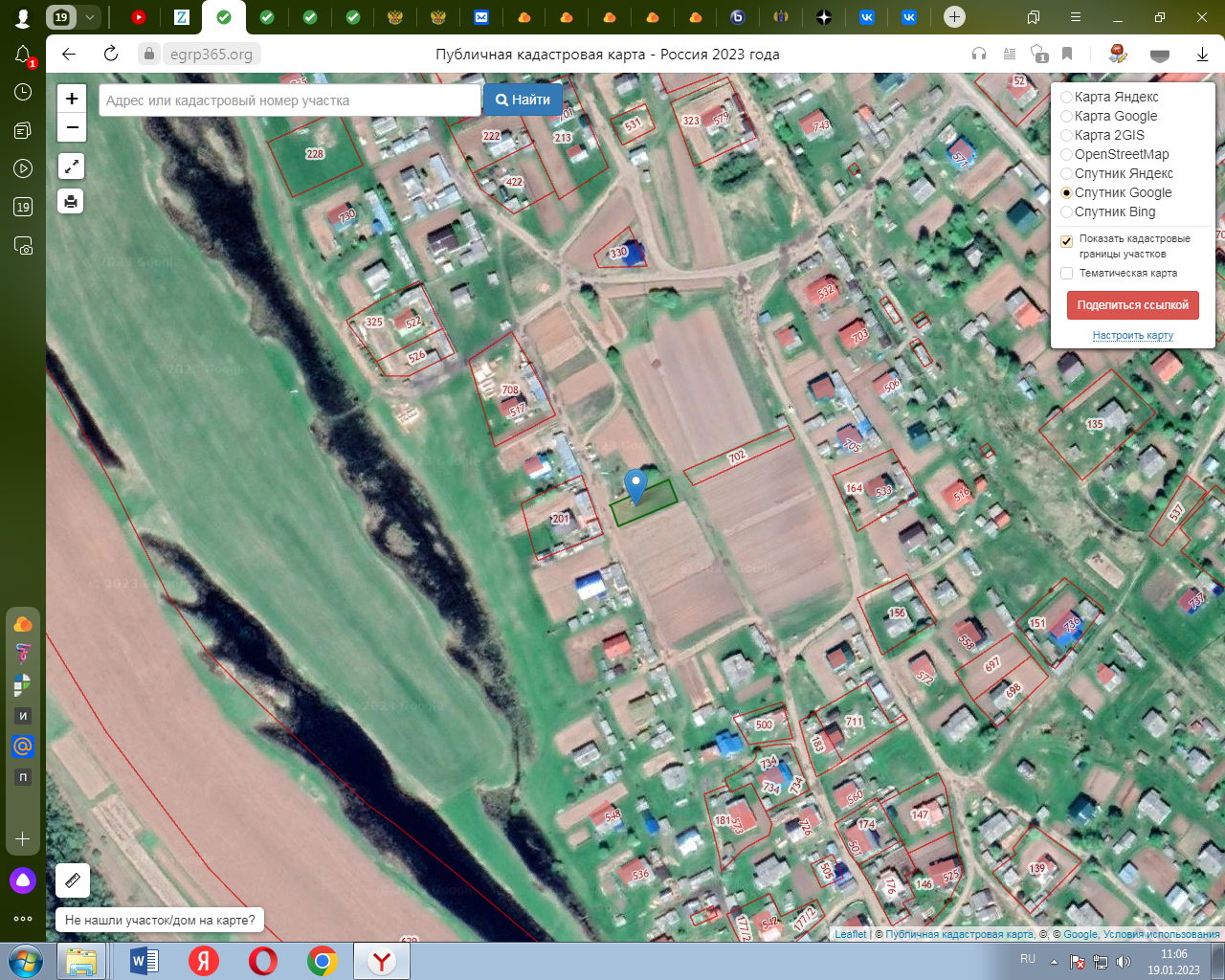This screenshot has width=1225, height=980.
Task: Open site security lock info
Action: click(149, 54)
